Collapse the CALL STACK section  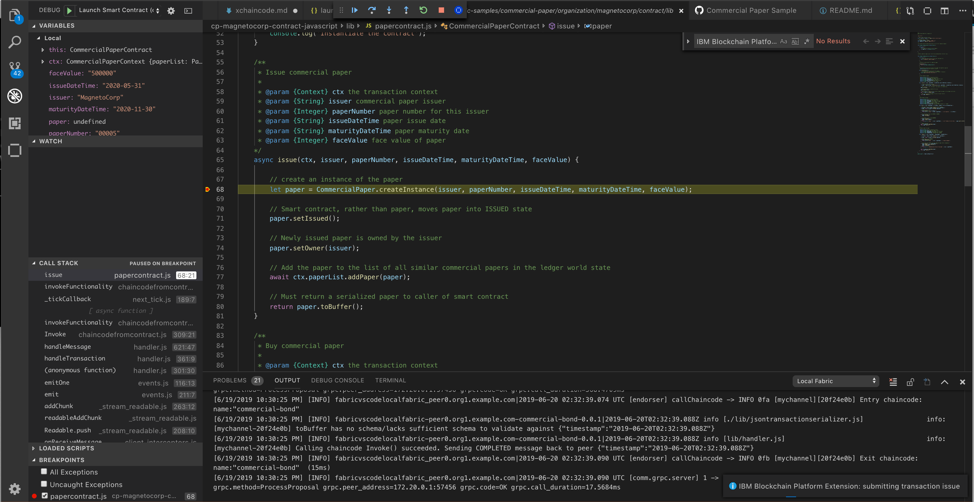pyautogui.click(x=115, y=263)
